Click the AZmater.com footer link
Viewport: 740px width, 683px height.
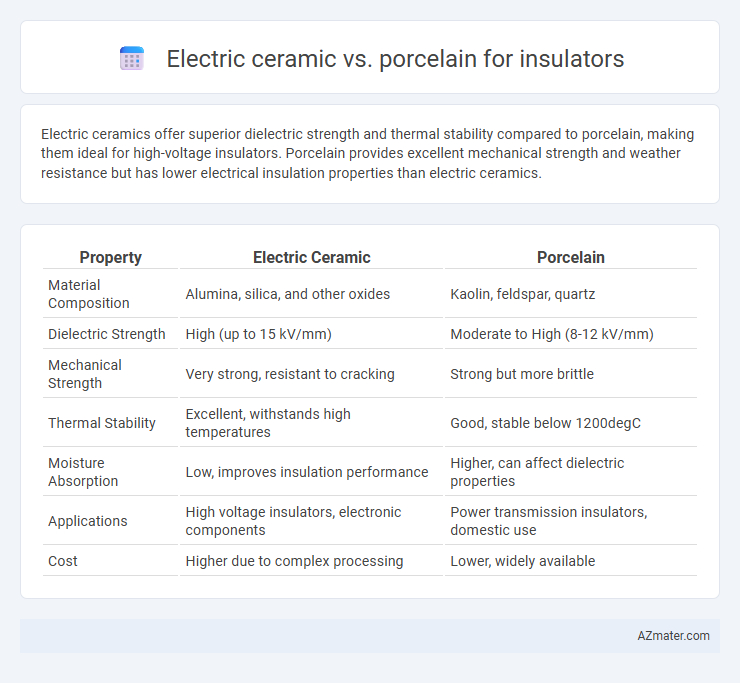tap(673, 636)
